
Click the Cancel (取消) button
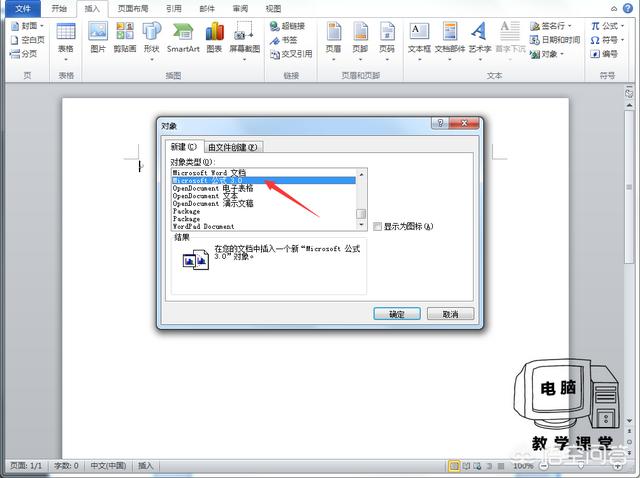pos(451,314)
